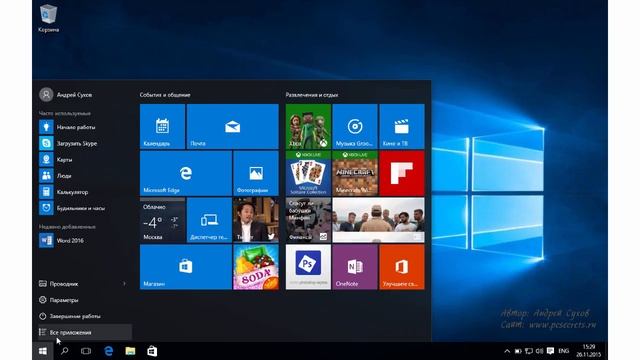
Task: Open the Movies & TV (Кино и ТВ) tile
Action: coord(402,126)
